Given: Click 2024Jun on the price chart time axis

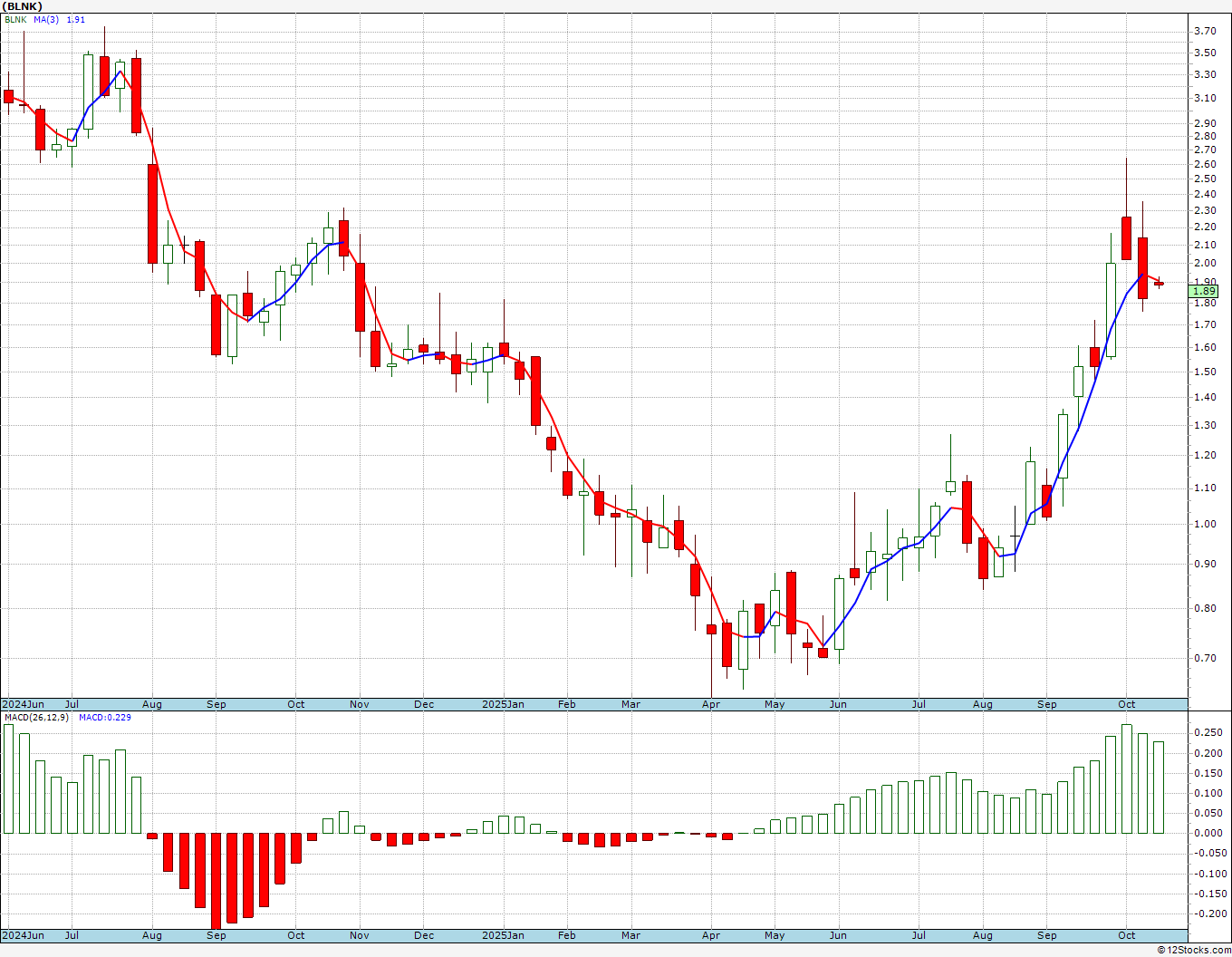Looking at the screenshot, I should click(24, 704).
